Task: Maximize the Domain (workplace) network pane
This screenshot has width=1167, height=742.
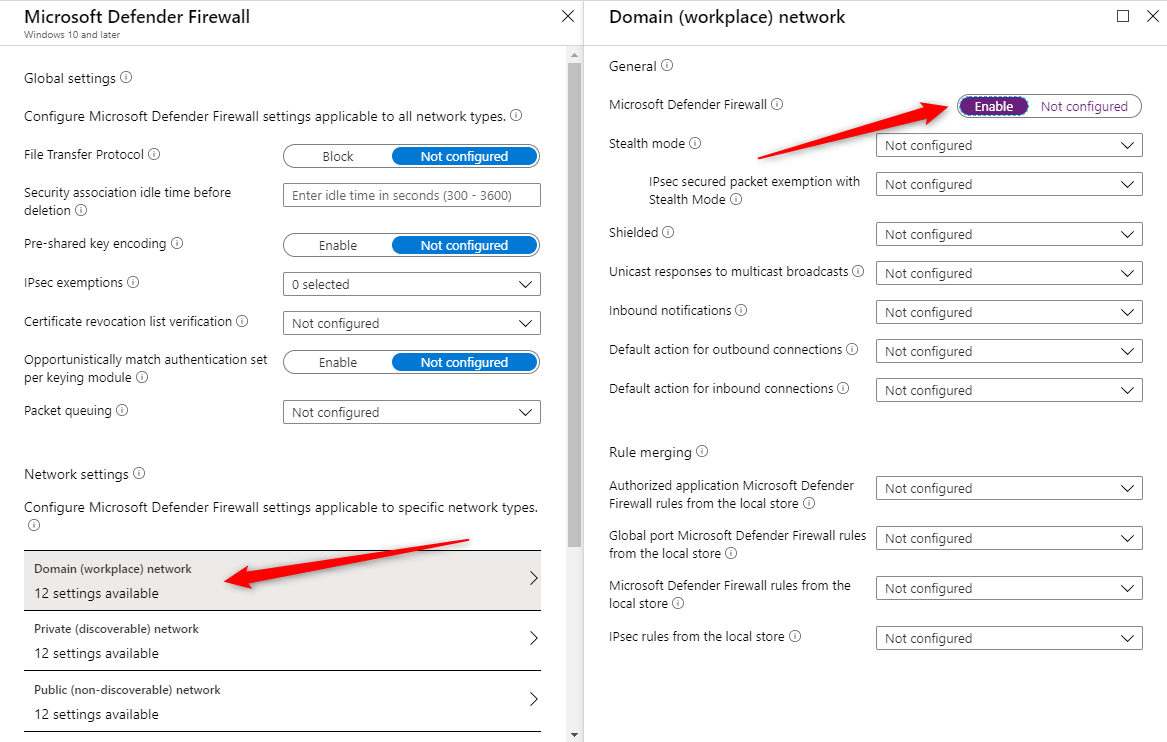Action: pyautogui.click(x=1123, y=16)
